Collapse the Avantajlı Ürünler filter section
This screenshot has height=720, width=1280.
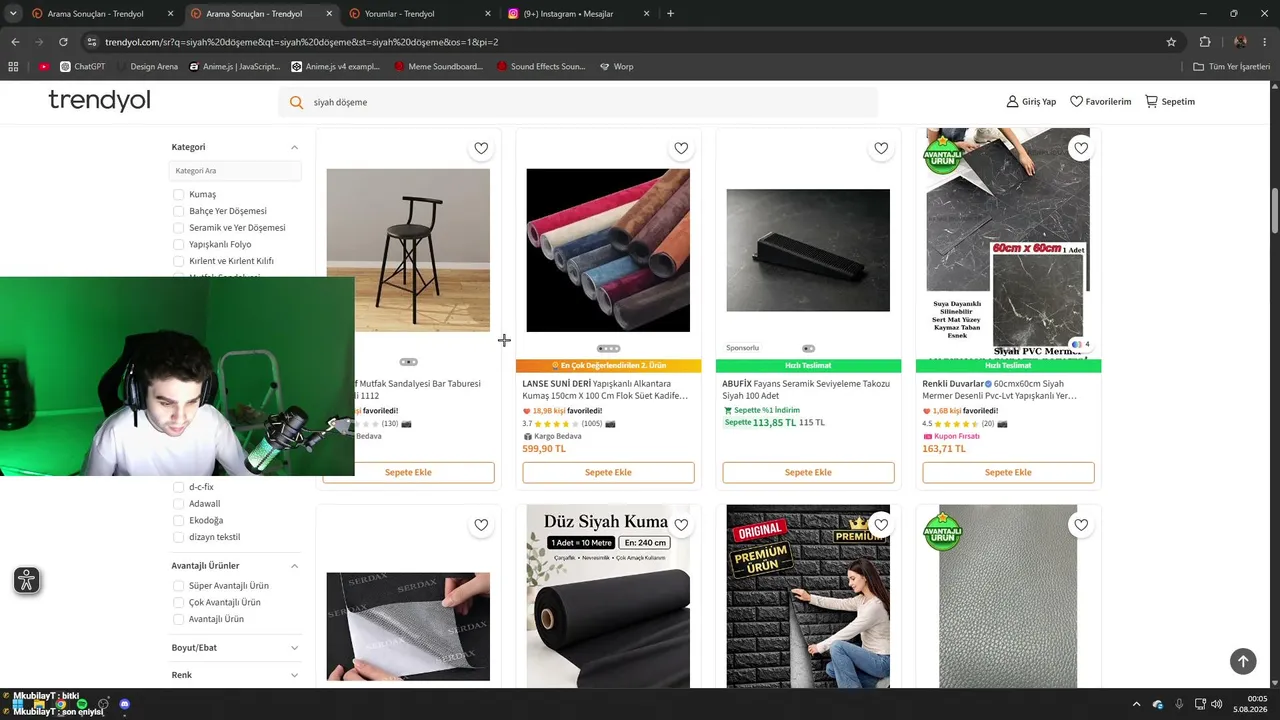tap(294, 566)
